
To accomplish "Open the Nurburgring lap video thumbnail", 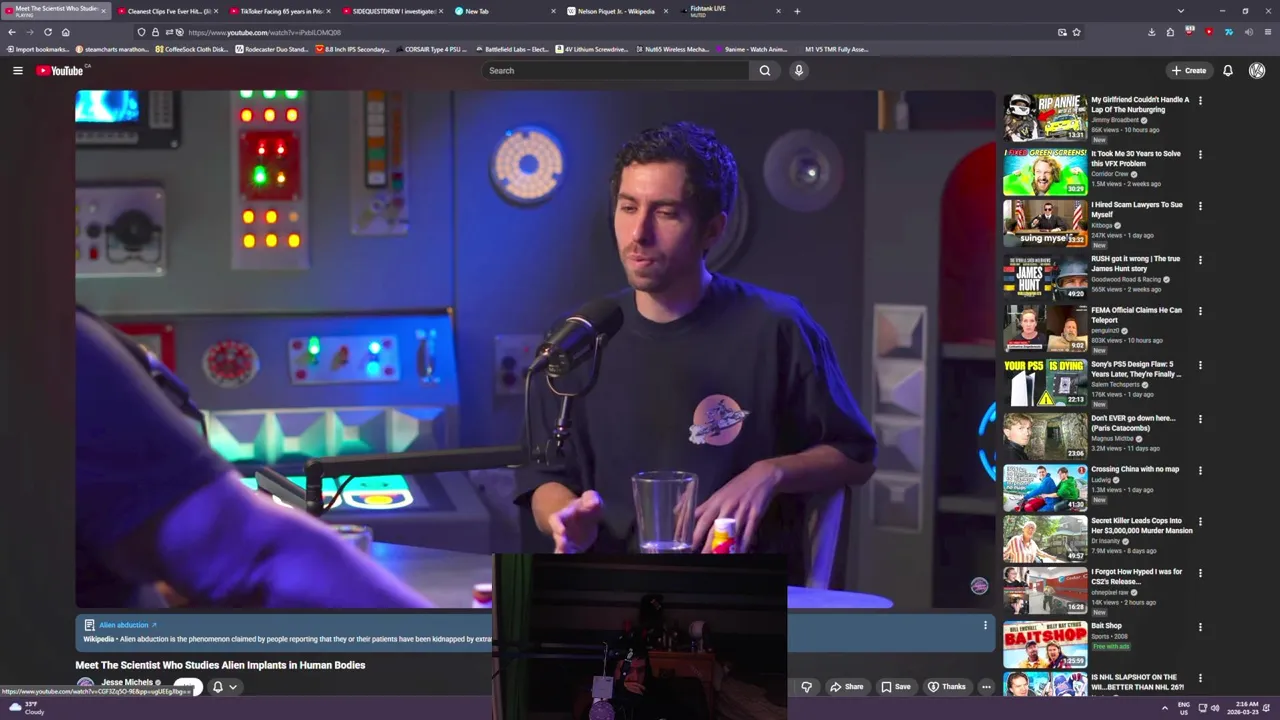I will pyautogui.click(x=1045, y=118).
